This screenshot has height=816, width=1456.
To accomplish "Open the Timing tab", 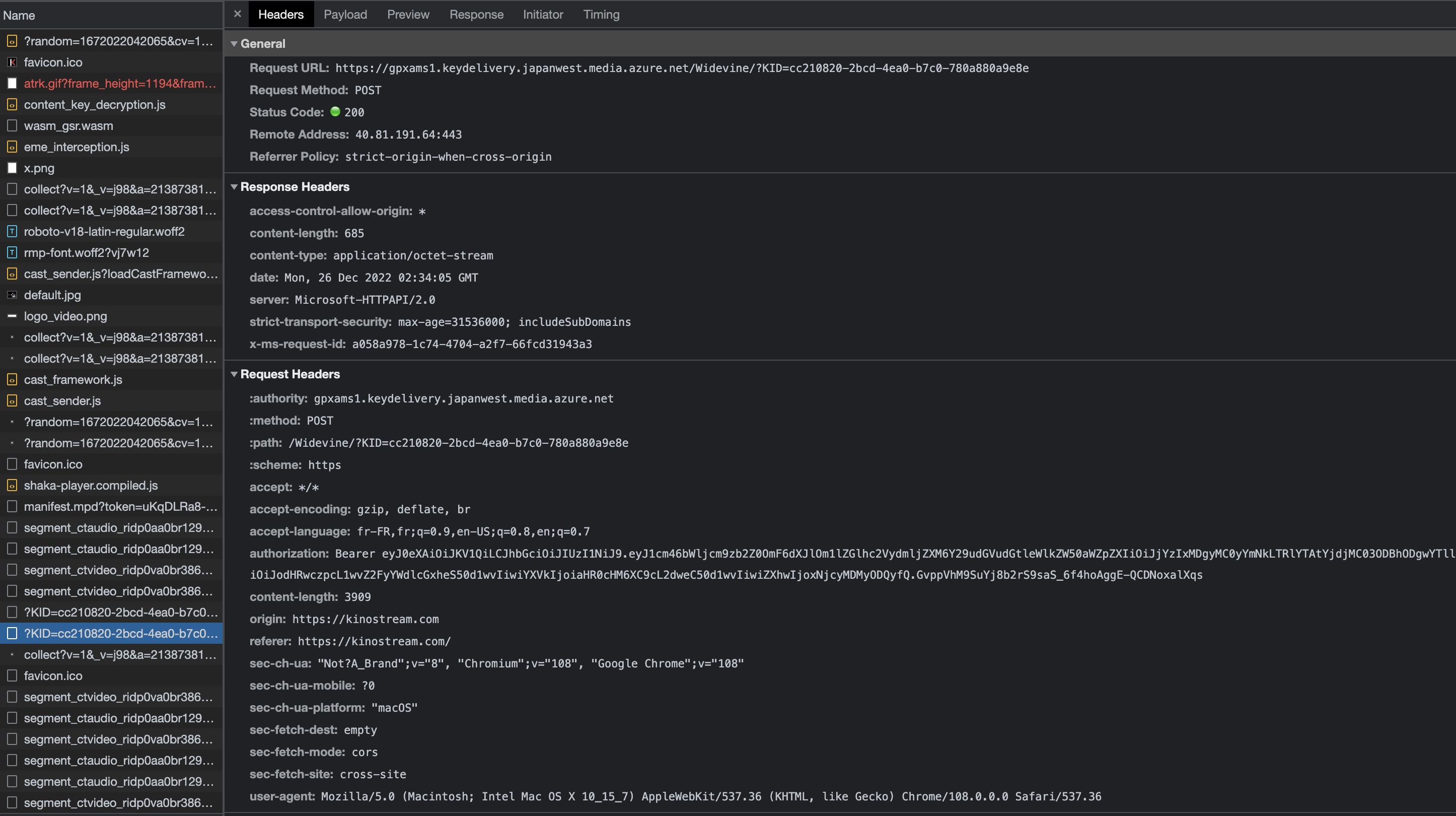I will pos(601,15).
